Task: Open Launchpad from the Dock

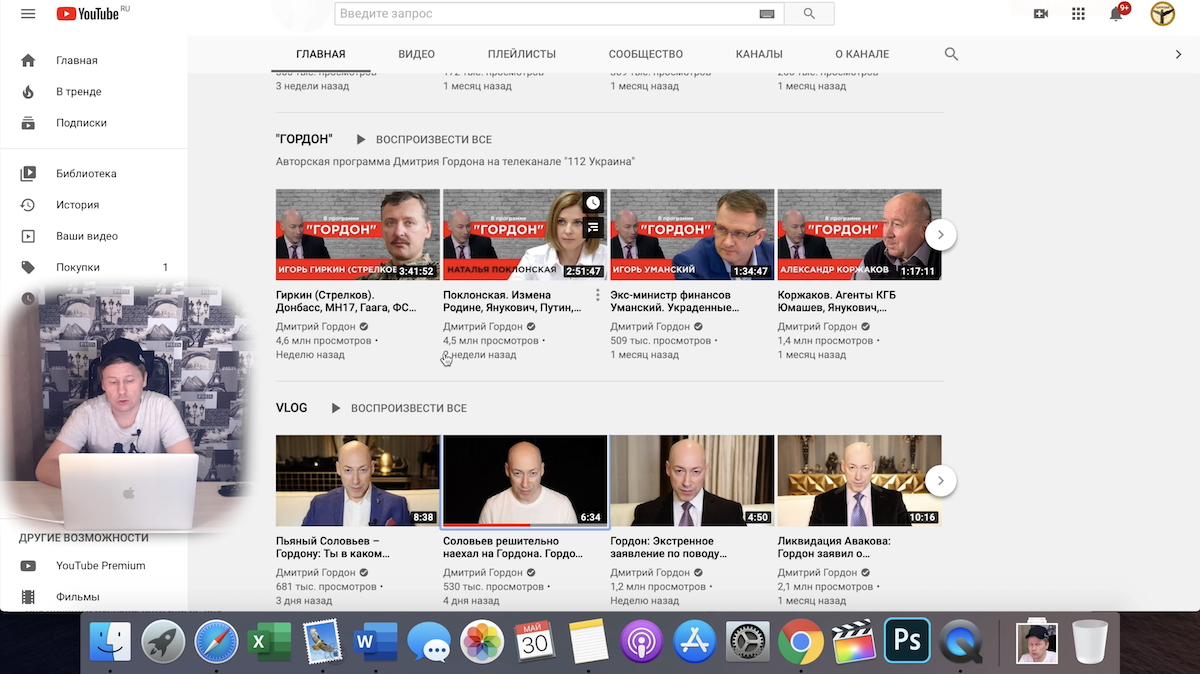Action: tap(163, 641)
